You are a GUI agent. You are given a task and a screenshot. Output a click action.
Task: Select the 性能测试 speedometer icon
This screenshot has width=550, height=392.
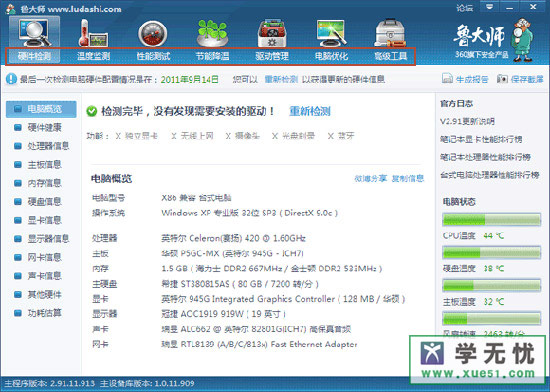pyautogui.click(x=153, y=34)
